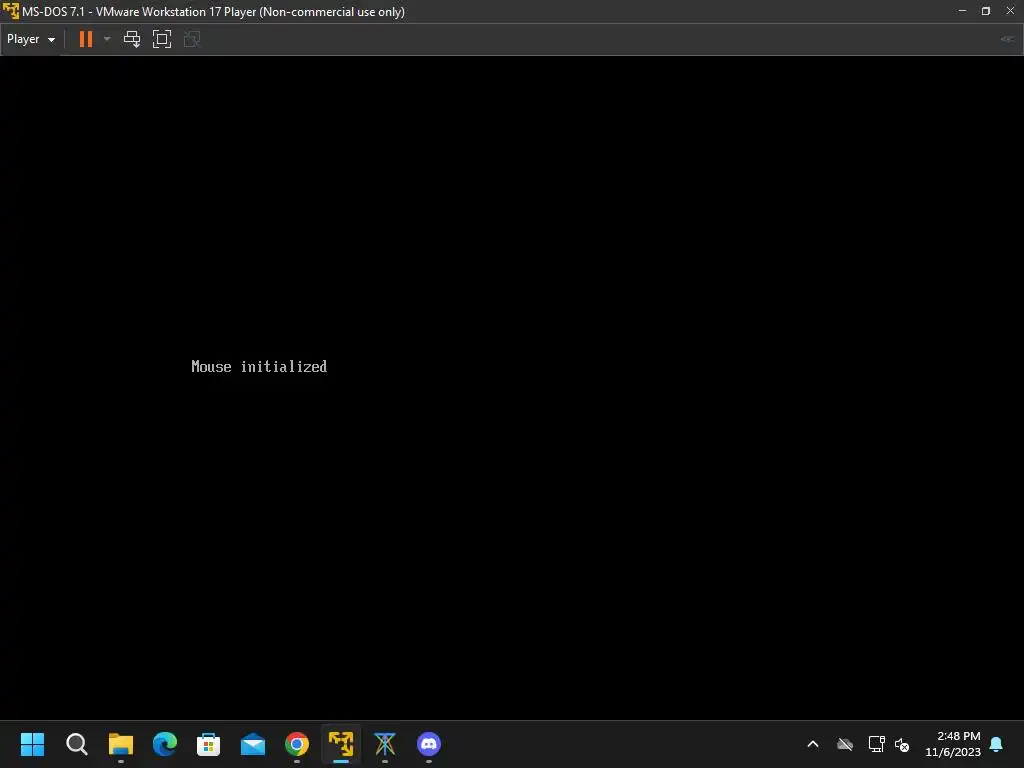Collapse the VMware toolbar with chevrons

(x=1008, y=39)
